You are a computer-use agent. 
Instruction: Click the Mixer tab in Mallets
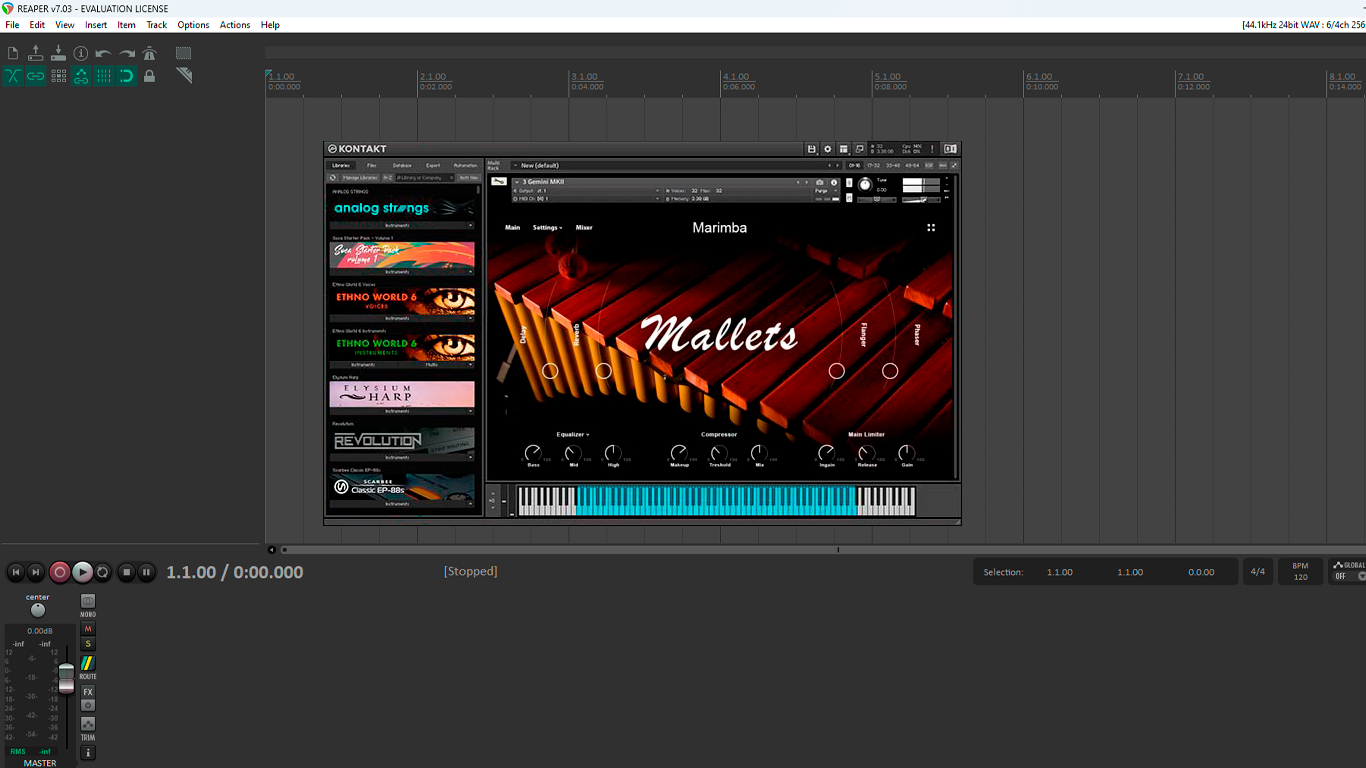584,228
